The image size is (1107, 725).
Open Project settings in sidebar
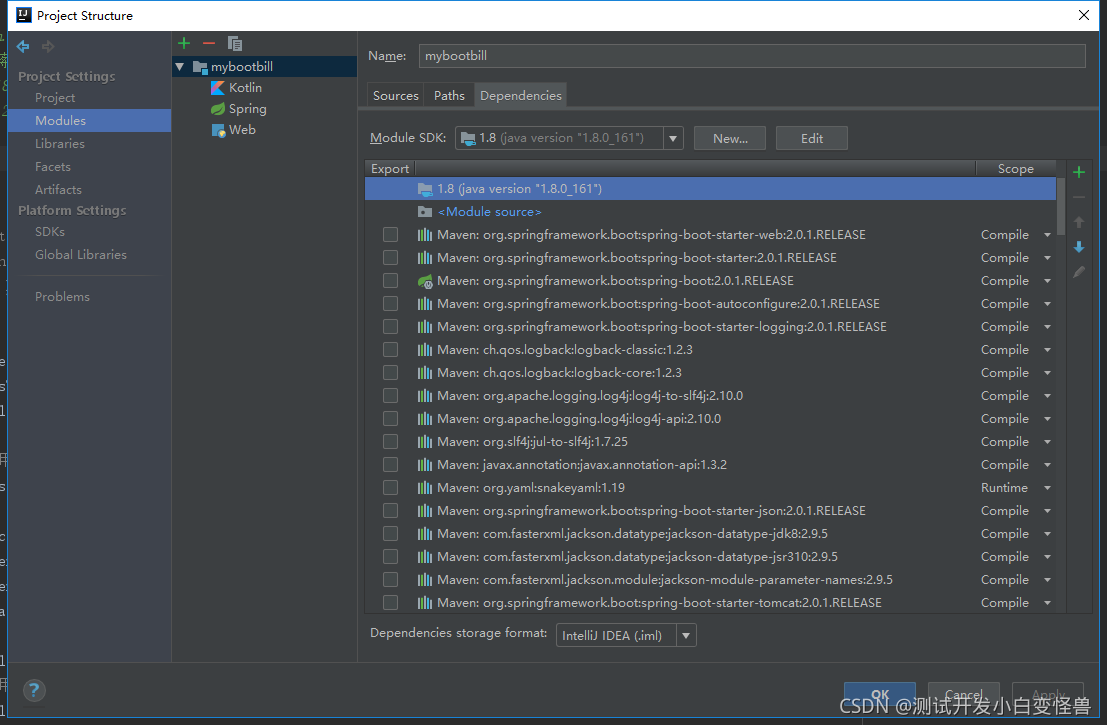[55, 98]
